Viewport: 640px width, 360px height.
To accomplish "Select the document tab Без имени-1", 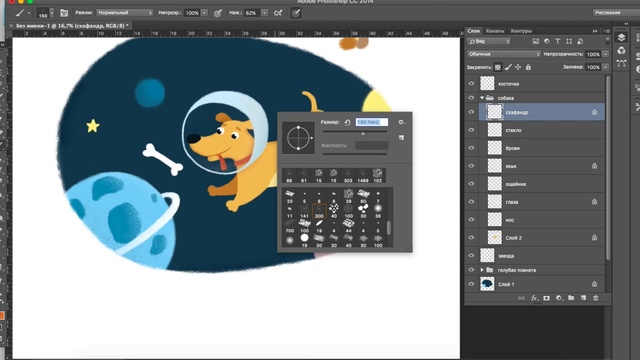I will click(72, 26).
